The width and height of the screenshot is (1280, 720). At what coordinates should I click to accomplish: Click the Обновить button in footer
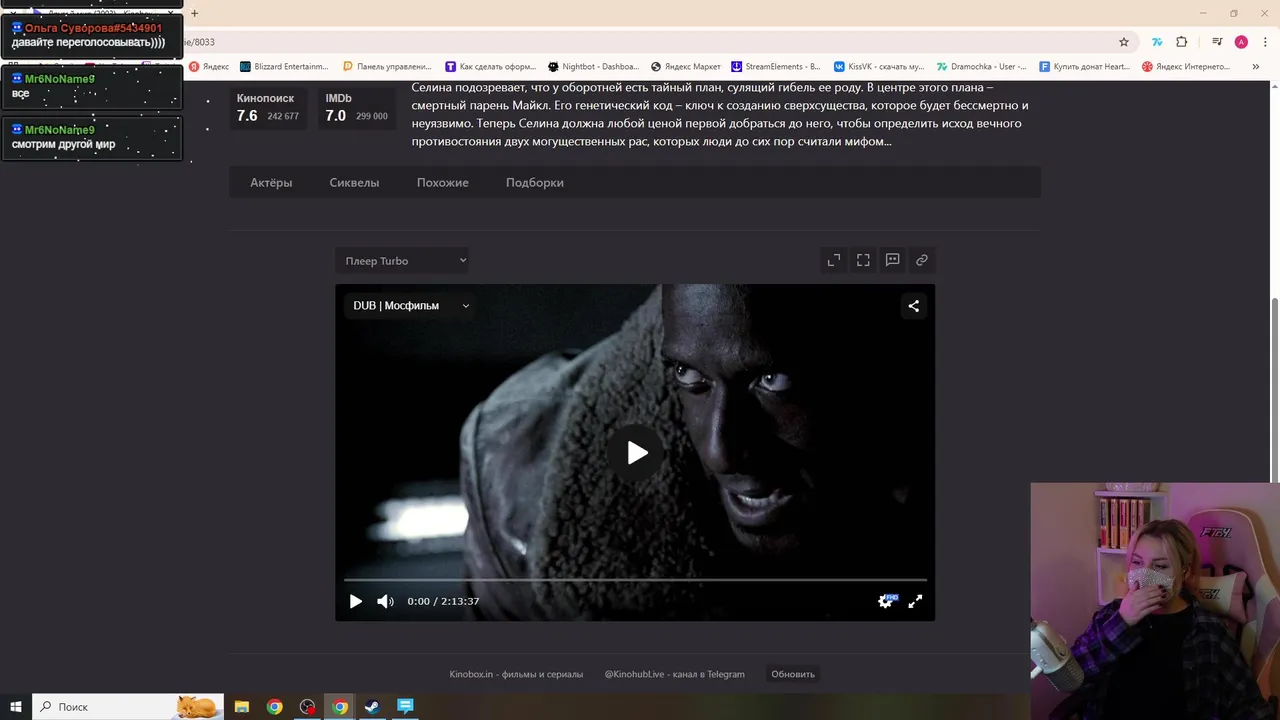tap(793, 674)
